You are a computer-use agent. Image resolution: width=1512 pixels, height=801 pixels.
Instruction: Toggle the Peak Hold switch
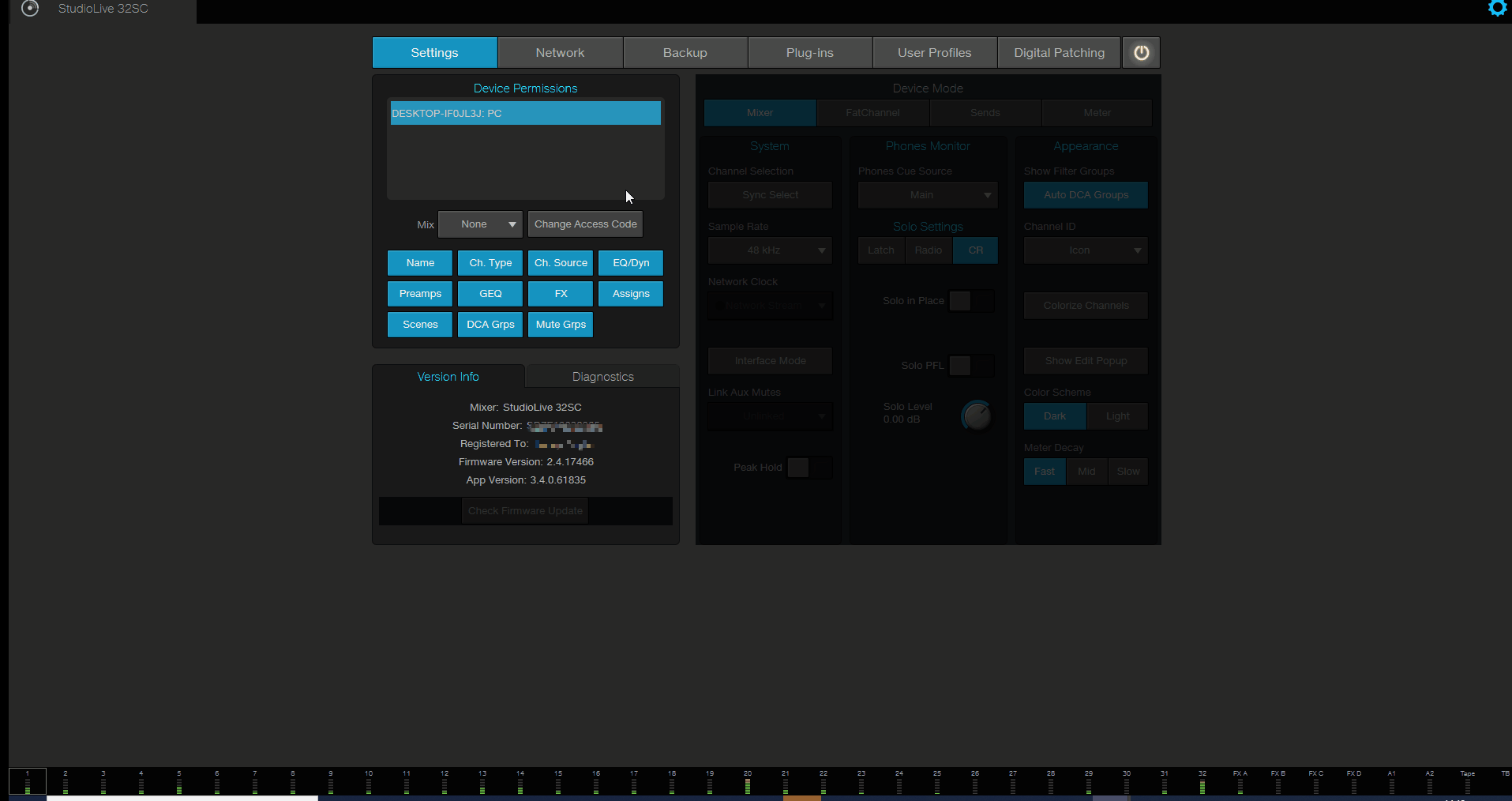point(809,468)
